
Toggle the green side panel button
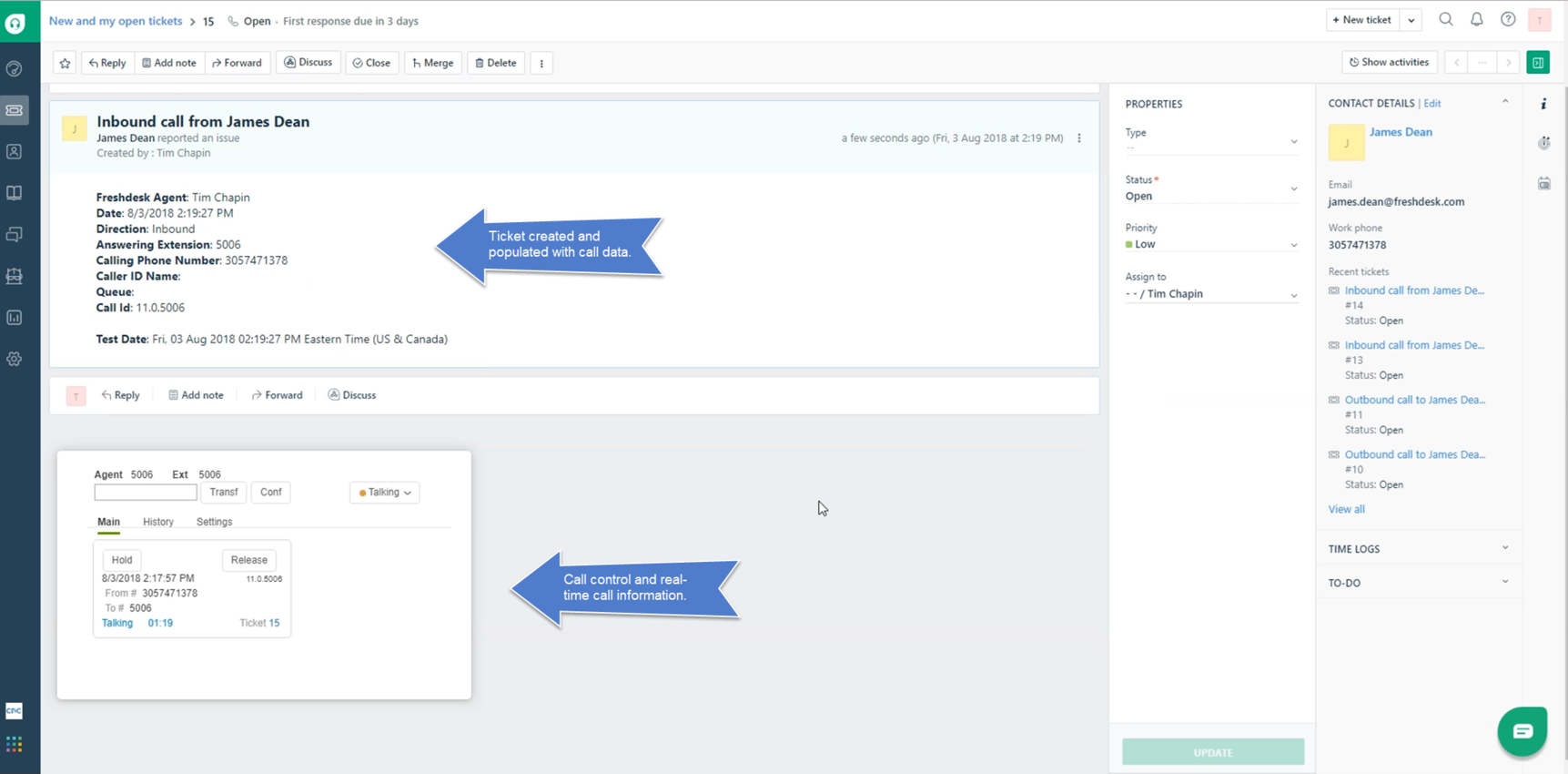(x=1537, y=63)
